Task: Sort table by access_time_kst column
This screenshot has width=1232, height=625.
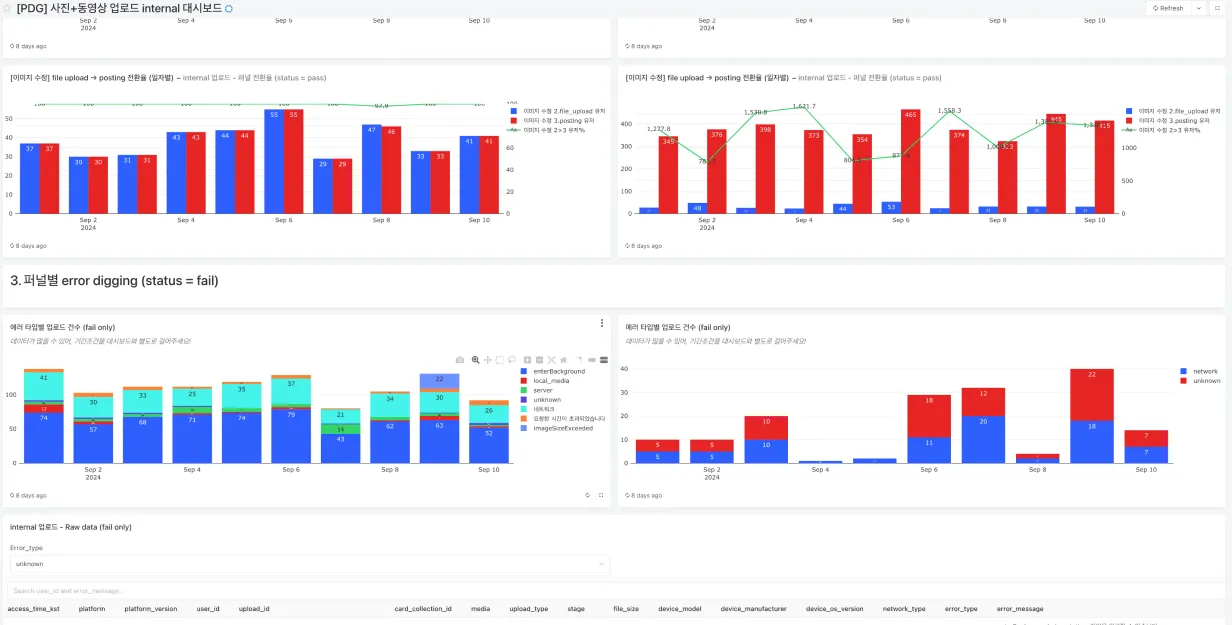Action: [x=33, y=608]
